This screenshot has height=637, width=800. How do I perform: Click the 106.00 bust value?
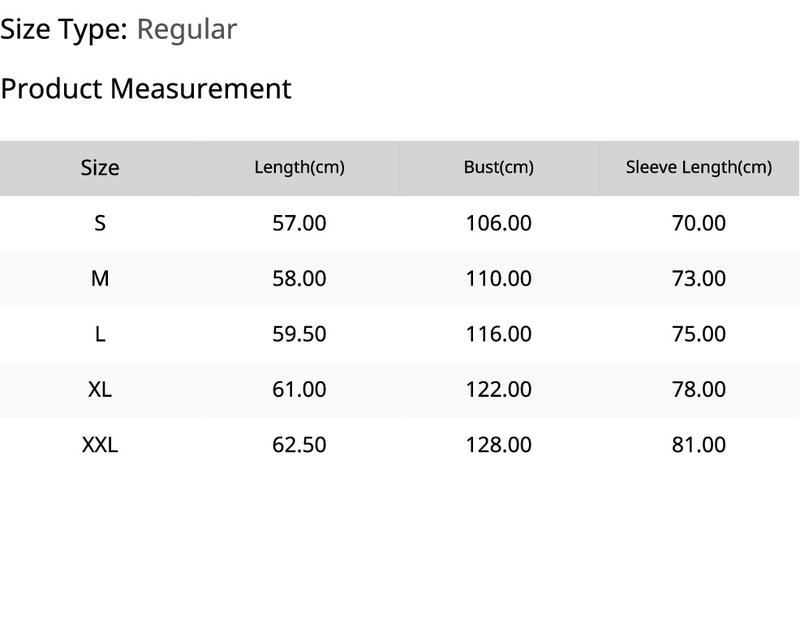499,223
